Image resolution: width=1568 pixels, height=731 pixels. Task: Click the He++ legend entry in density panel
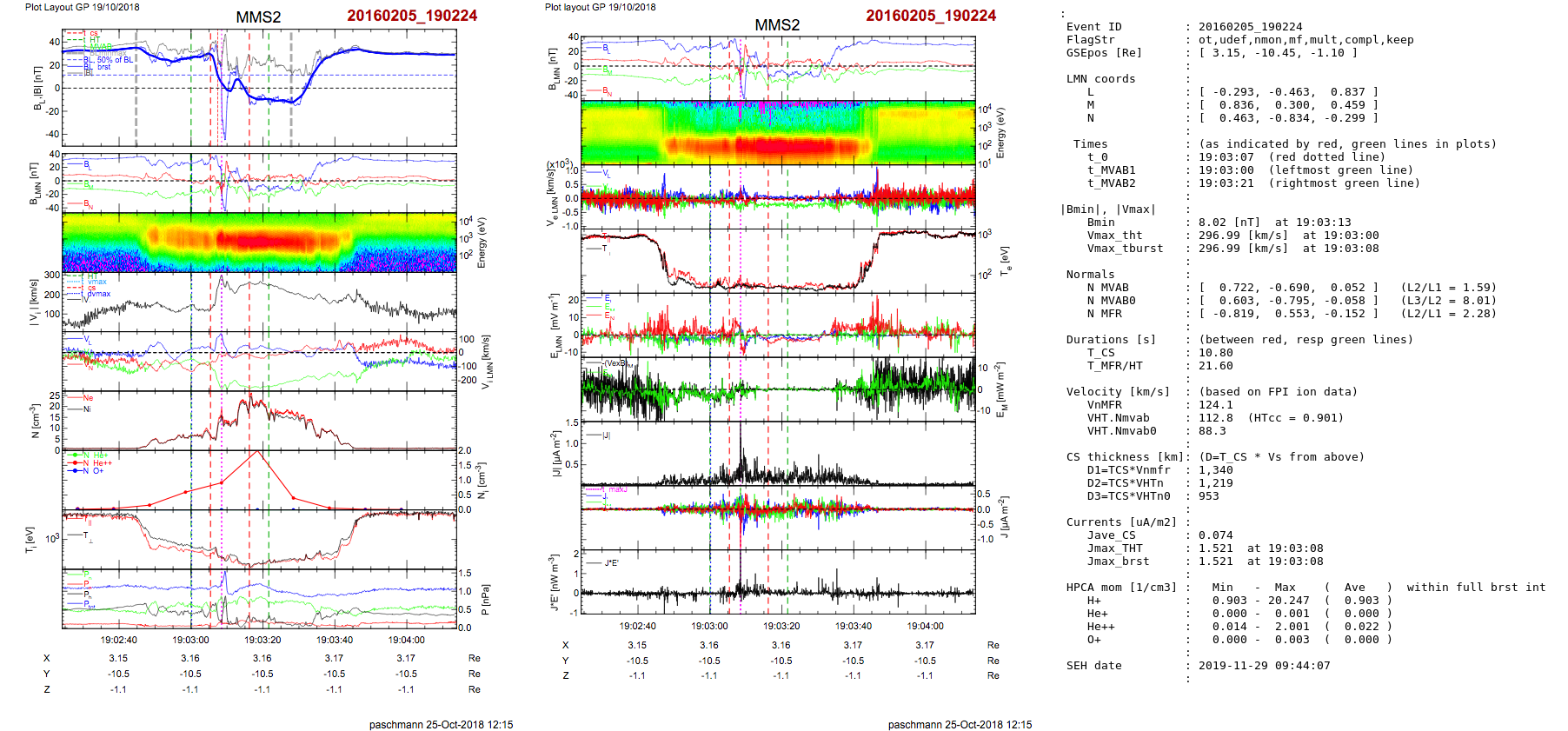(x=101, y=463)
